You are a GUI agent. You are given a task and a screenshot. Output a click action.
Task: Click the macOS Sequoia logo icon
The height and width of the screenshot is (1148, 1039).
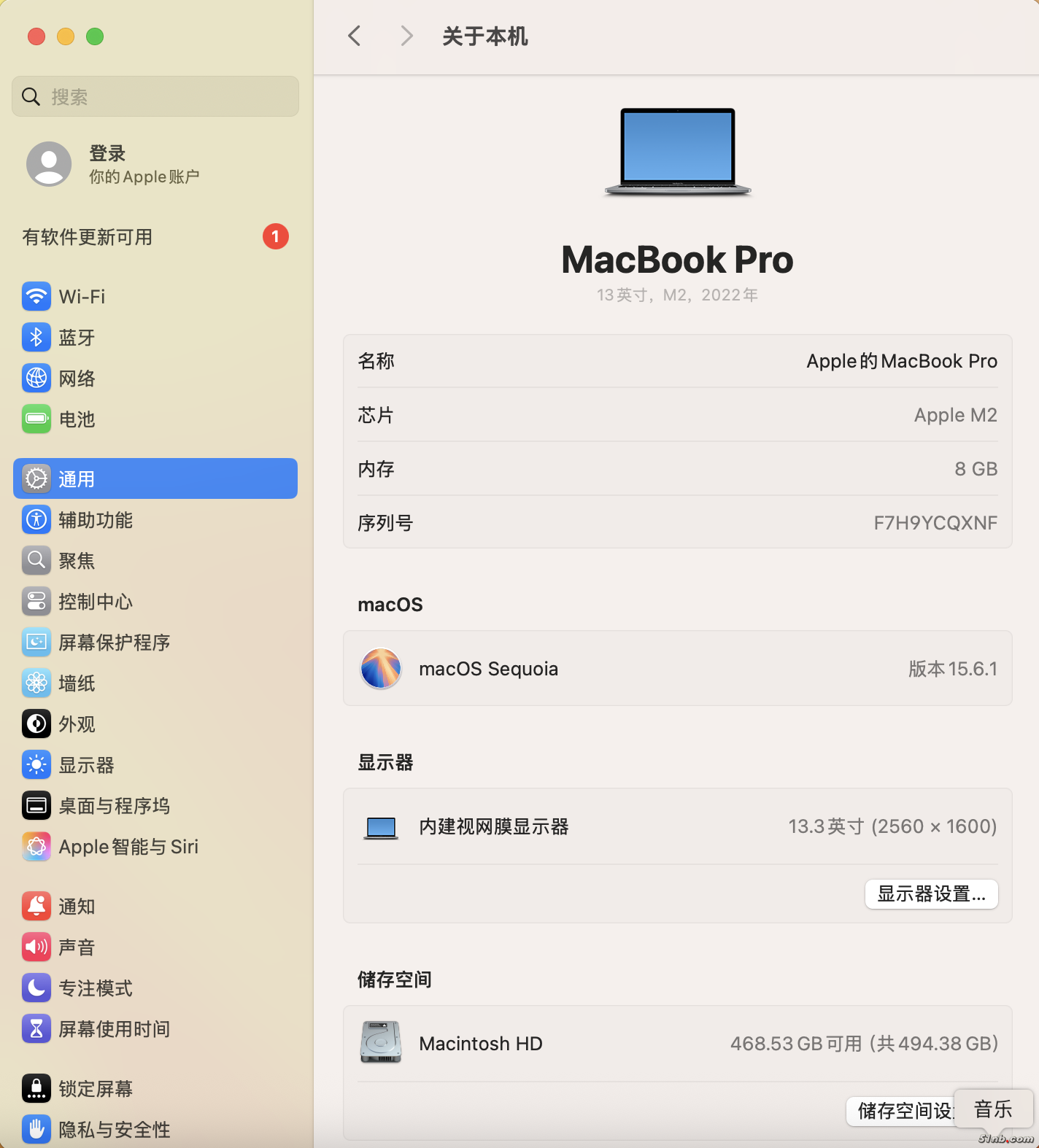381,668
